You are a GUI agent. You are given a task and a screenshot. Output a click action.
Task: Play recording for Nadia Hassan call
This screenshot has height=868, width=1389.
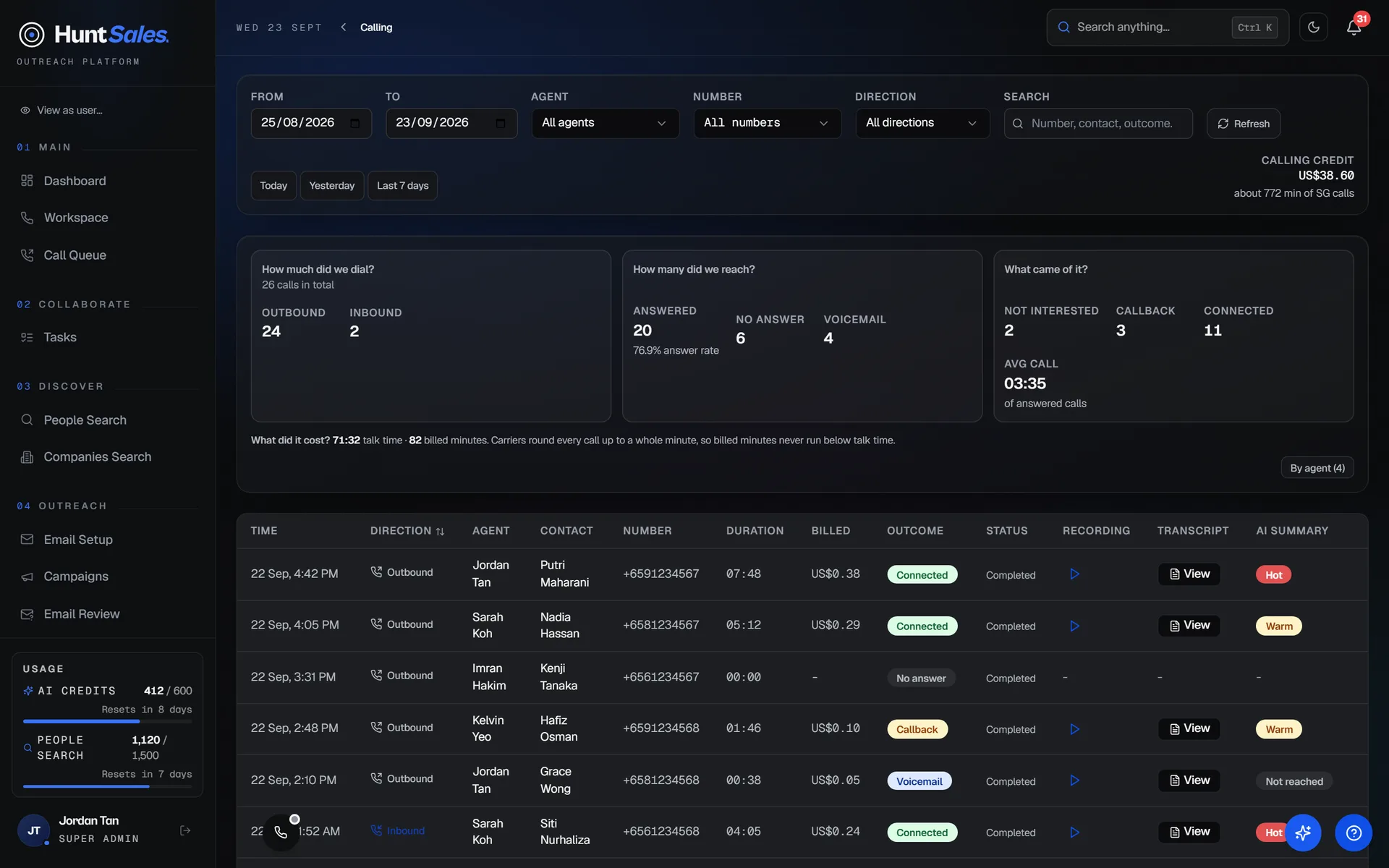point(1074,626)
